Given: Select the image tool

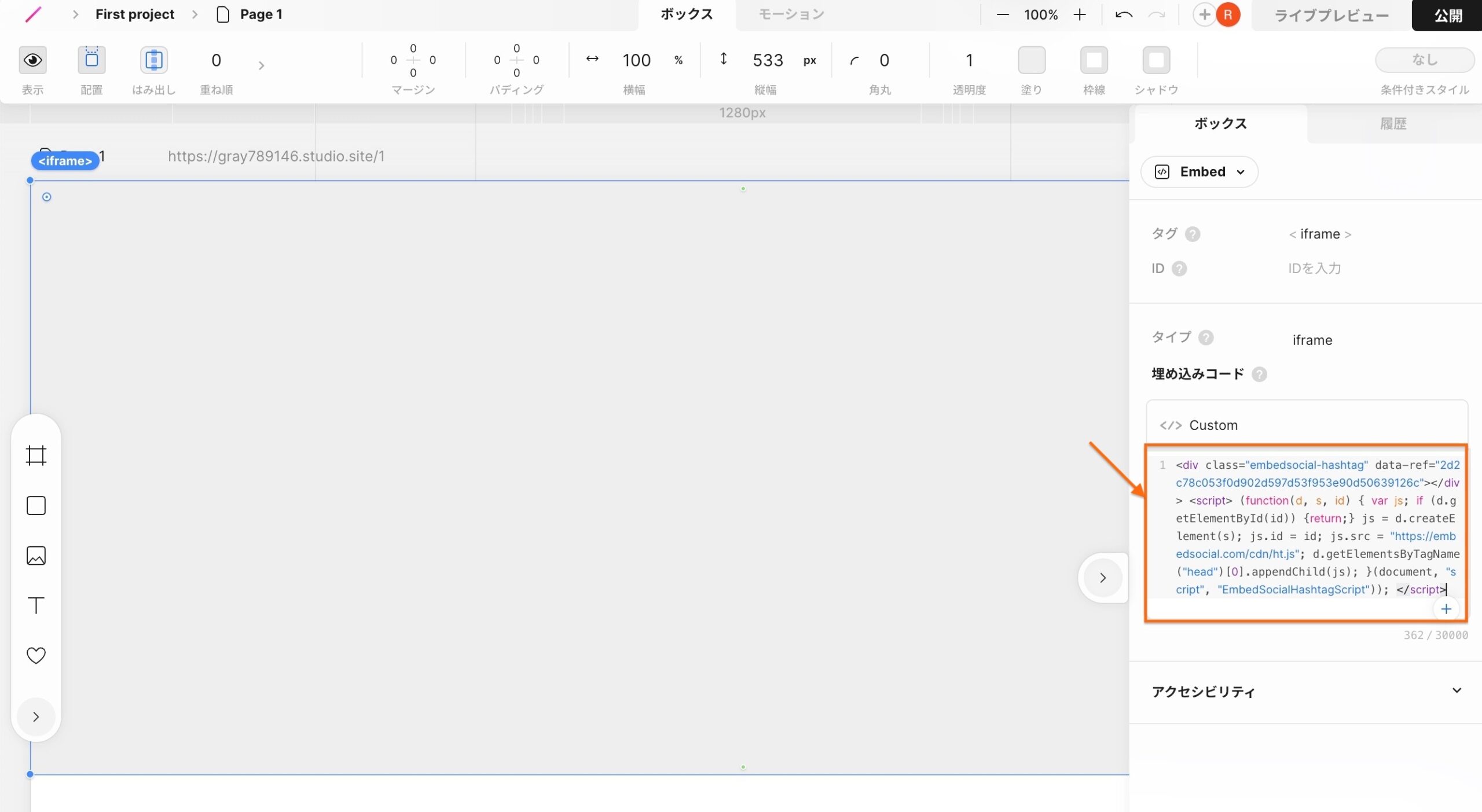Looking at the screenshot, I should tap(36, 556).
